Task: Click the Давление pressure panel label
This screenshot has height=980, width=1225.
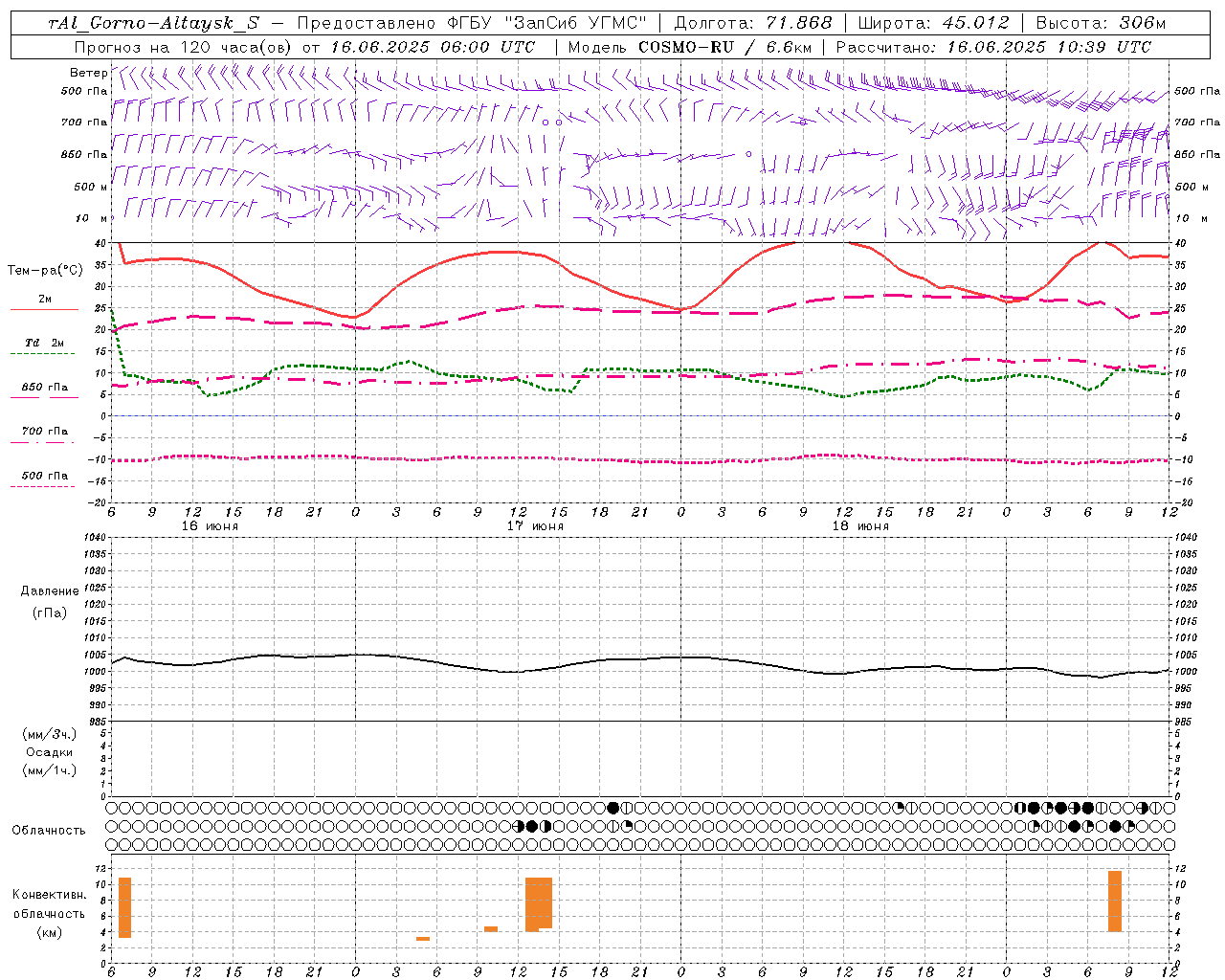Action: pos(50,591)
